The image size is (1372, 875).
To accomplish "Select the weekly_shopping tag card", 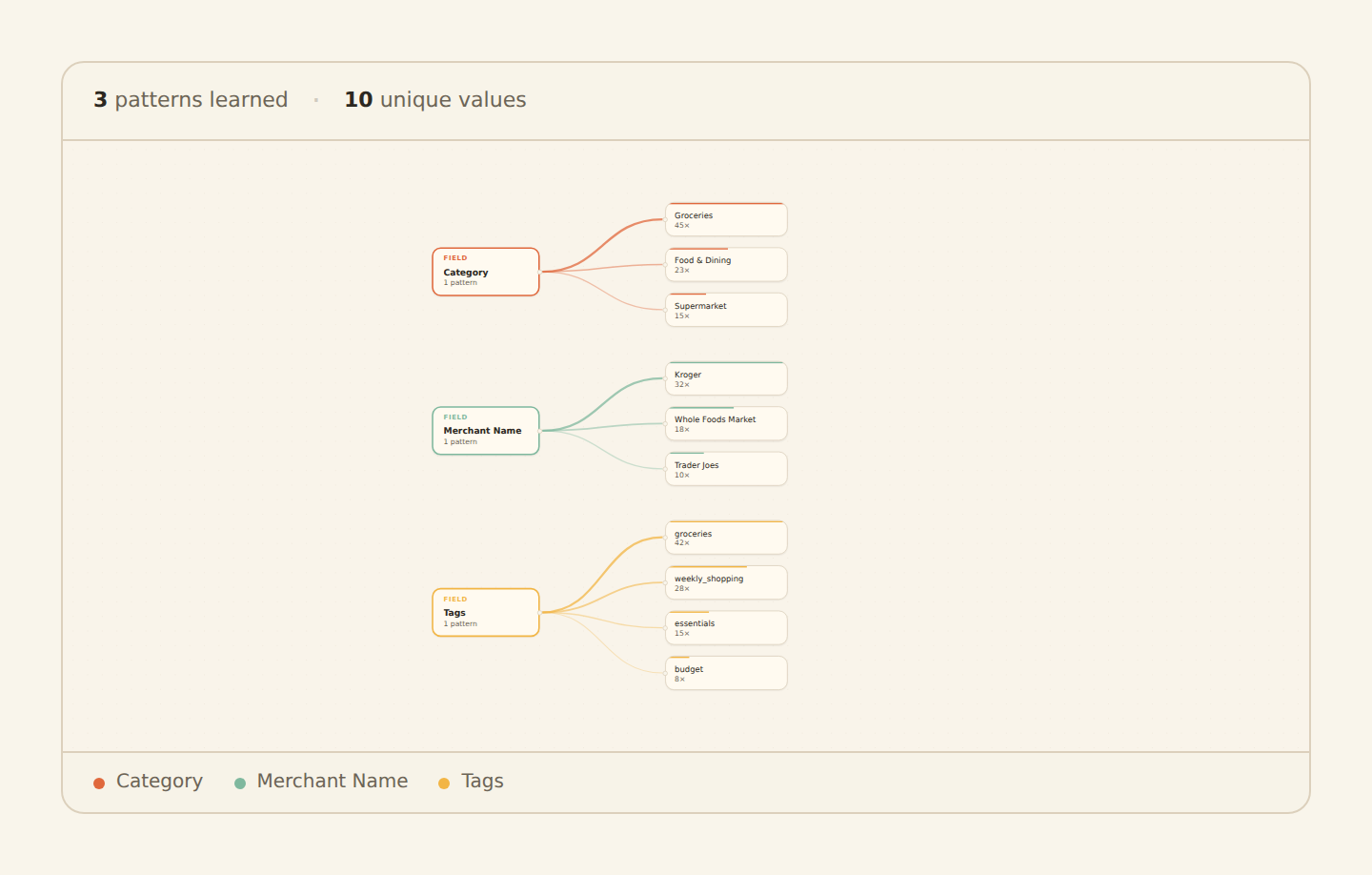I will click(726, 582).
